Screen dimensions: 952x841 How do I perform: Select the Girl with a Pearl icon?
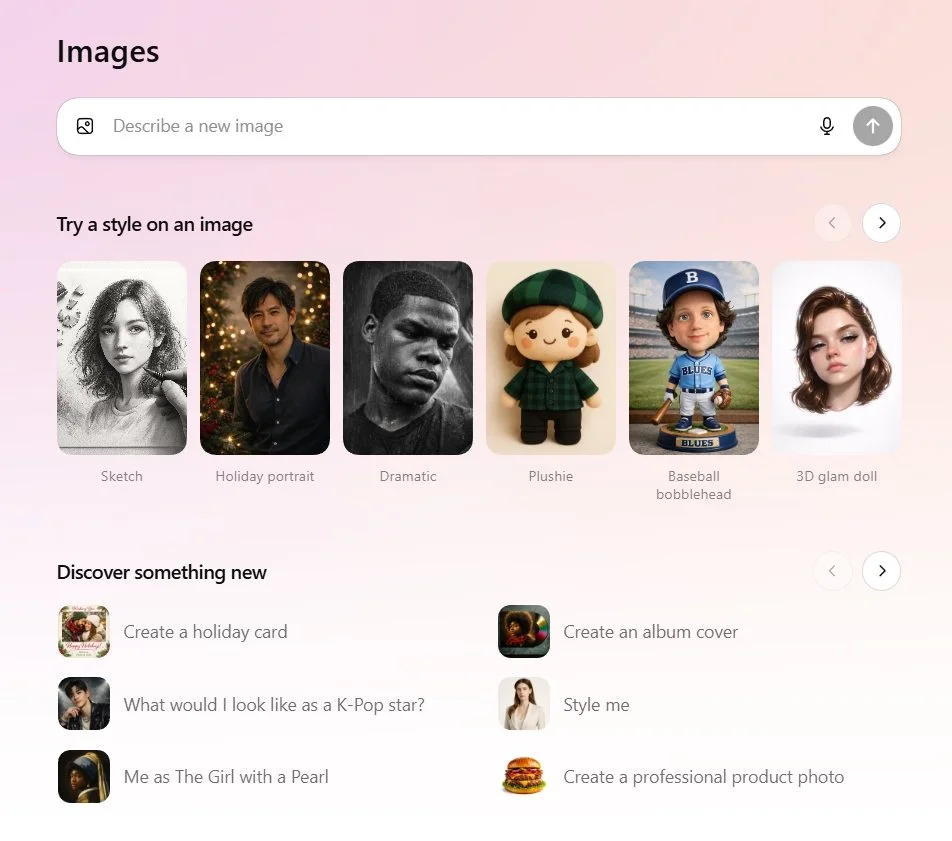pos(84,776)
